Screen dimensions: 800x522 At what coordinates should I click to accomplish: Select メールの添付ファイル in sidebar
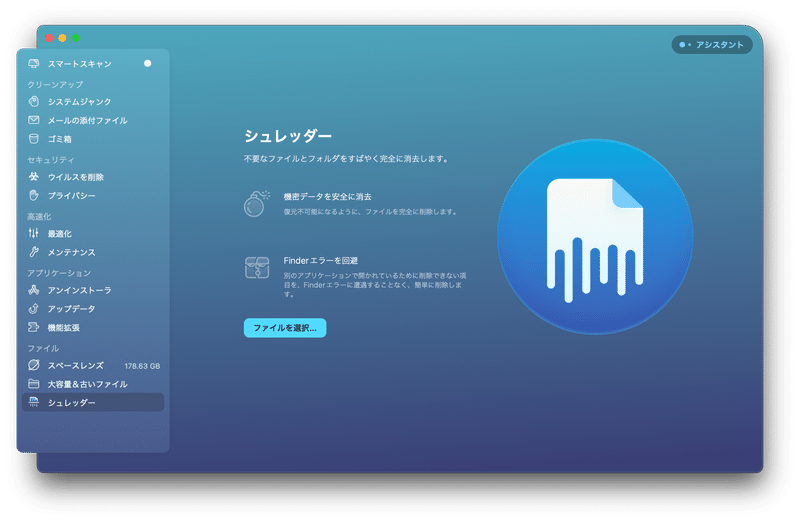tap(93, 120)
